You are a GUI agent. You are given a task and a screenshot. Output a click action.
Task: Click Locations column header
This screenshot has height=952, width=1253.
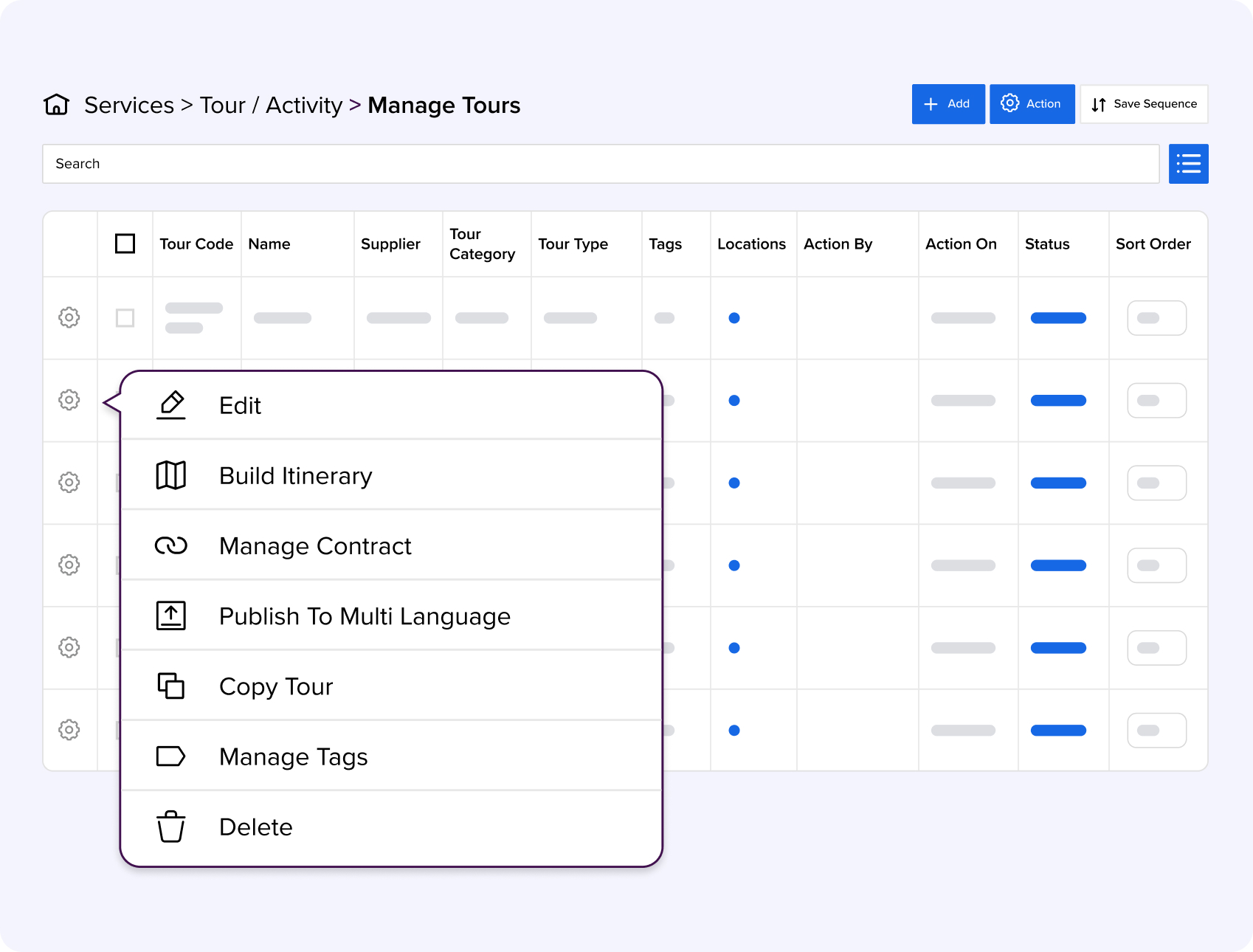point(752,244)
